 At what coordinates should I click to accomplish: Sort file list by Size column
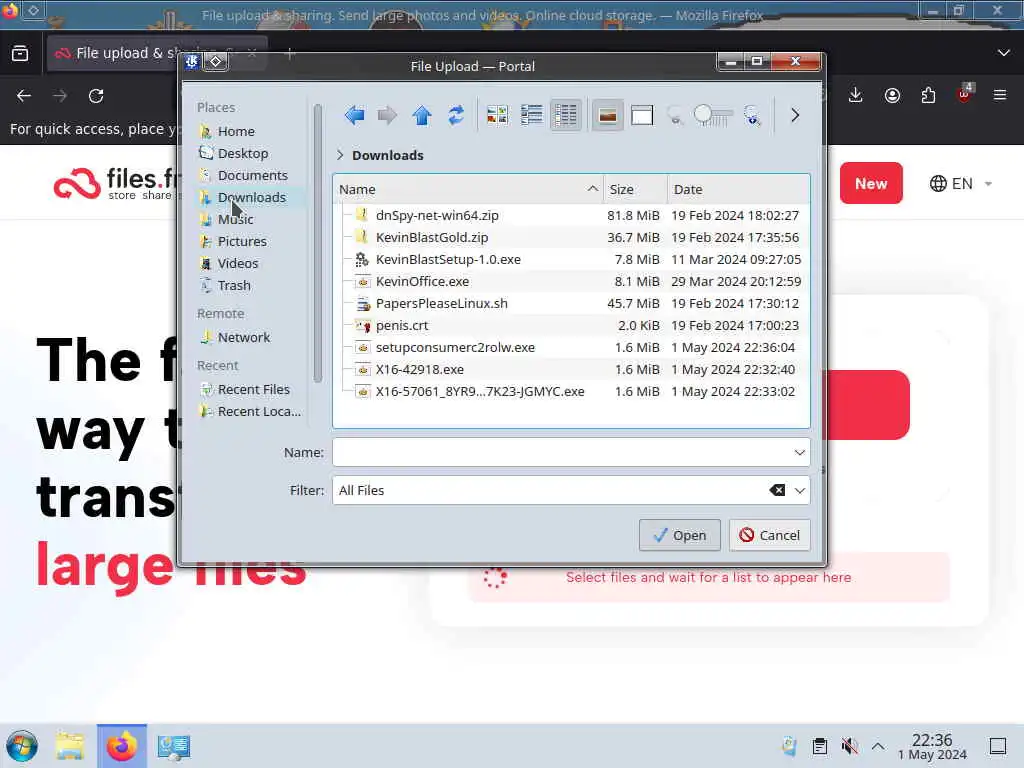(x=635, y=189)
